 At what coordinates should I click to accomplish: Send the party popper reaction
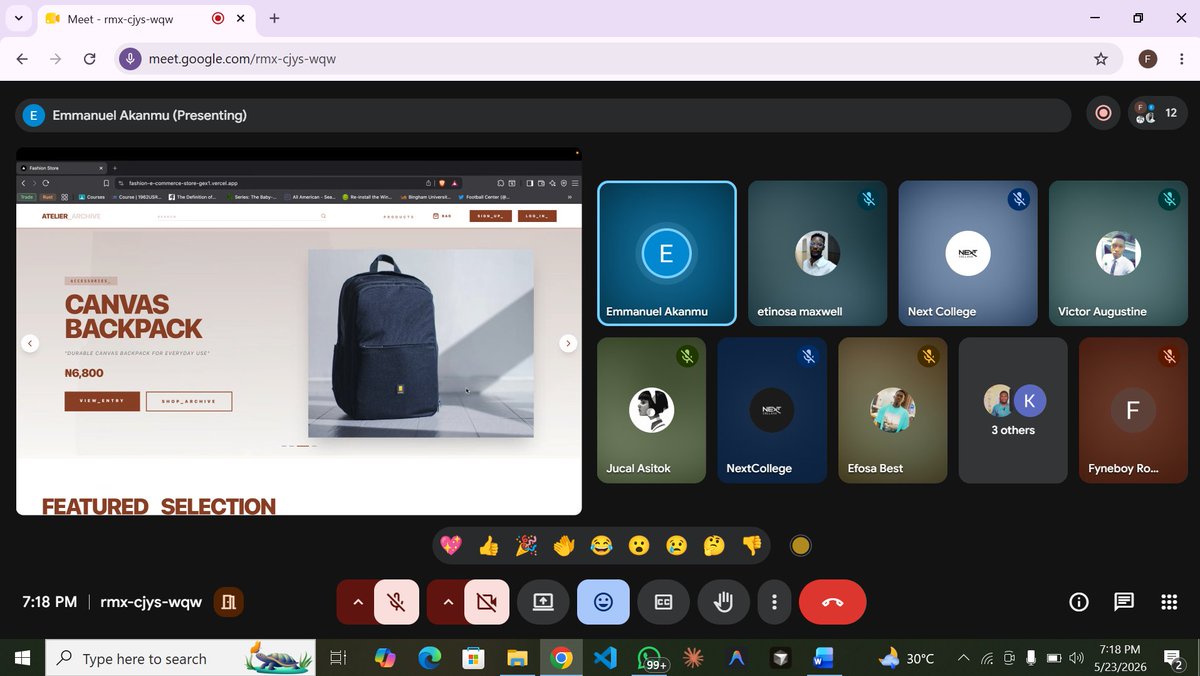[x=526, y=546]
